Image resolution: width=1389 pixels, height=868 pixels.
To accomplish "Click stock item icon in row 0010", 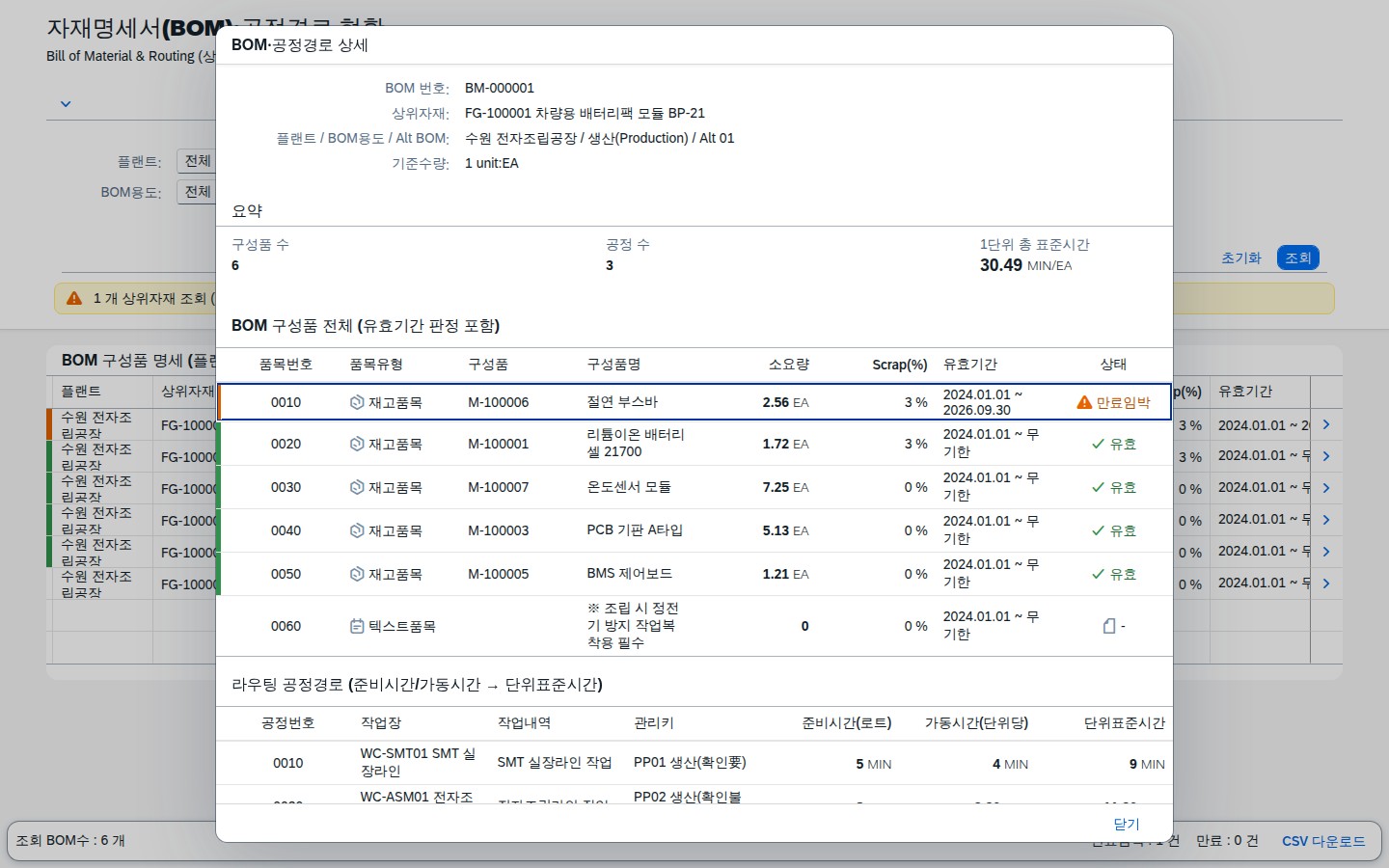I will coord(357,402).
